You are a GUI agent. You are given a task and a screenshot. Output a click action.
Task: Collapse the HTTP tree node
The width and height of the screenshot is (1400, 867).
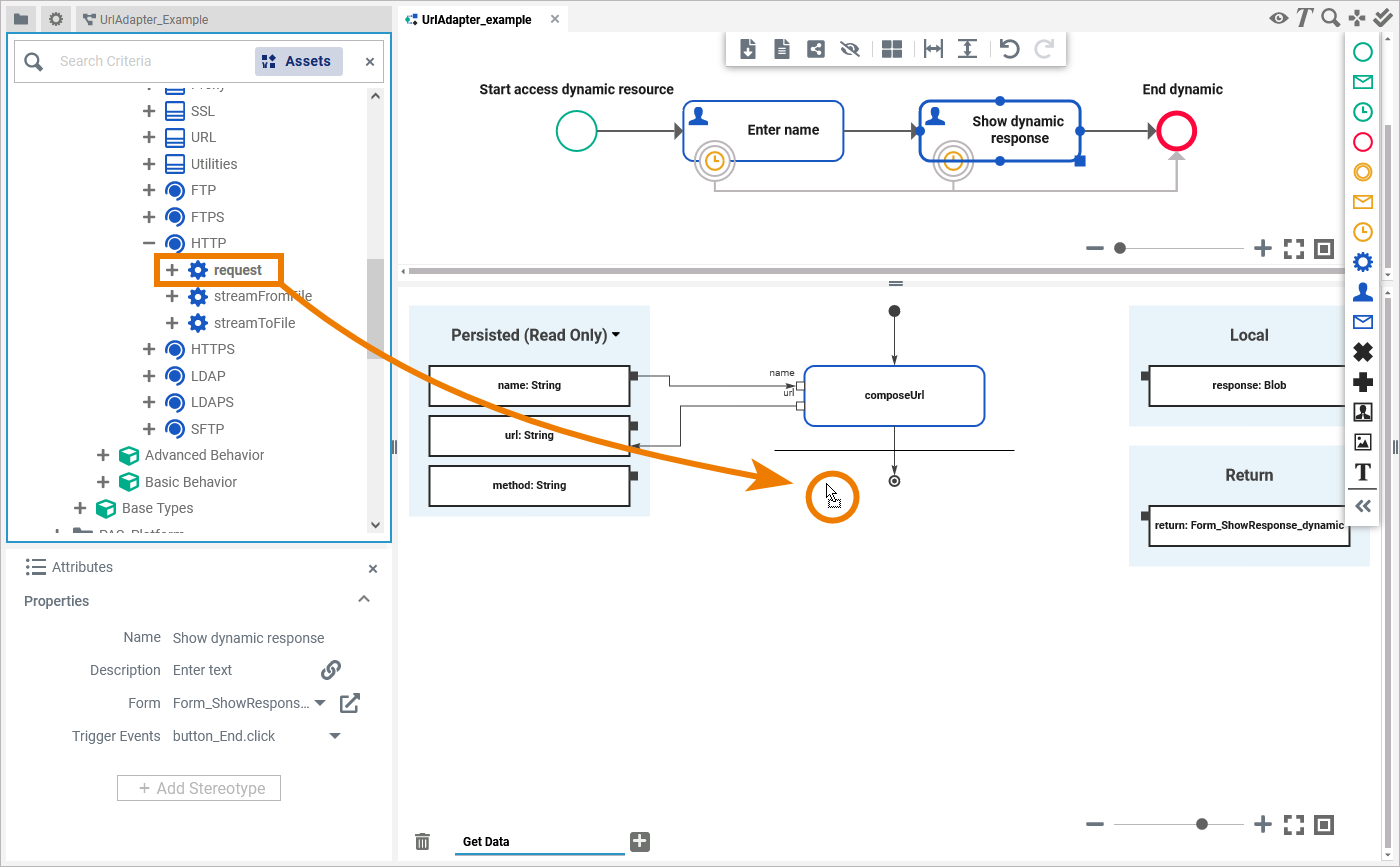point(149,243)
